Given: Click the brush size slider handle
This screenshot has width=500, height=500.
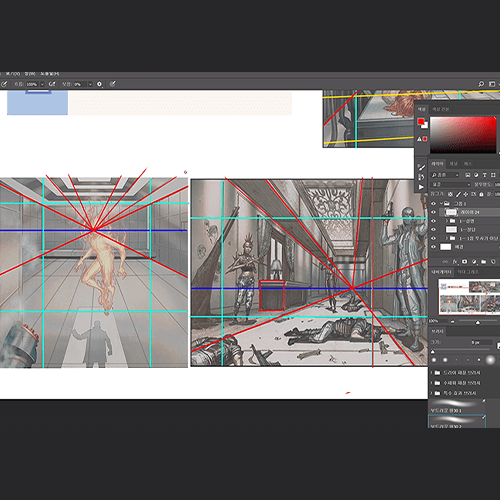Looking at the screenshot, I should (433, 351).
